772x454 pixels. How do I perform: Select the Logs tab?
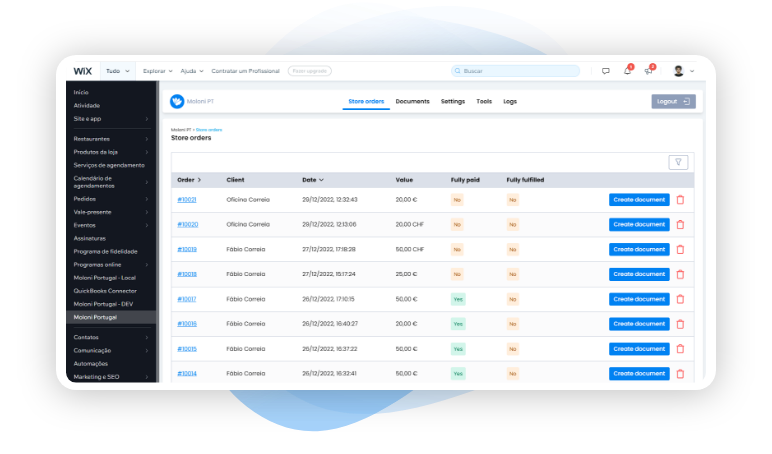pyautogui.click(x=510, y=101)
